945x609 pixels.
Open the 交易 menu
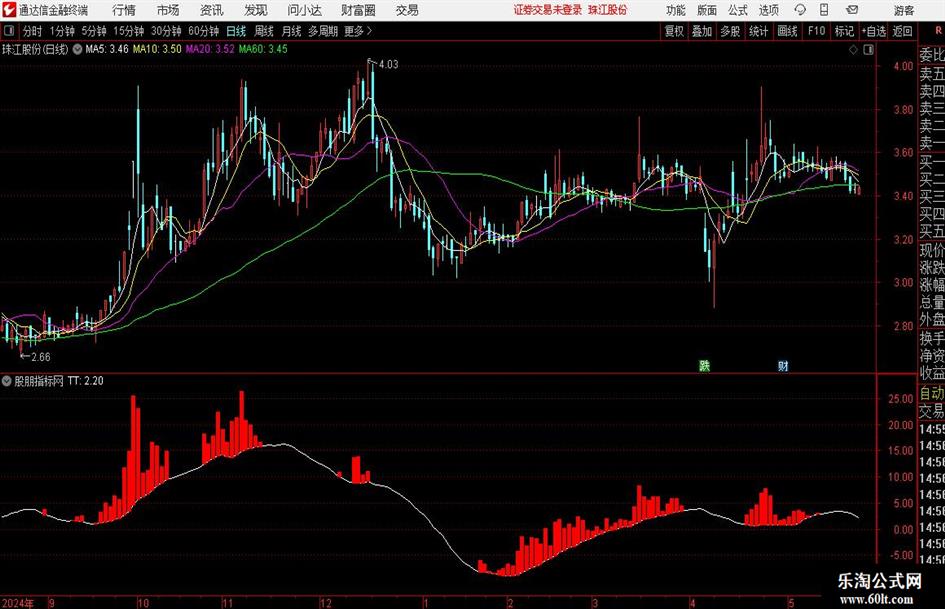point(407,10)
